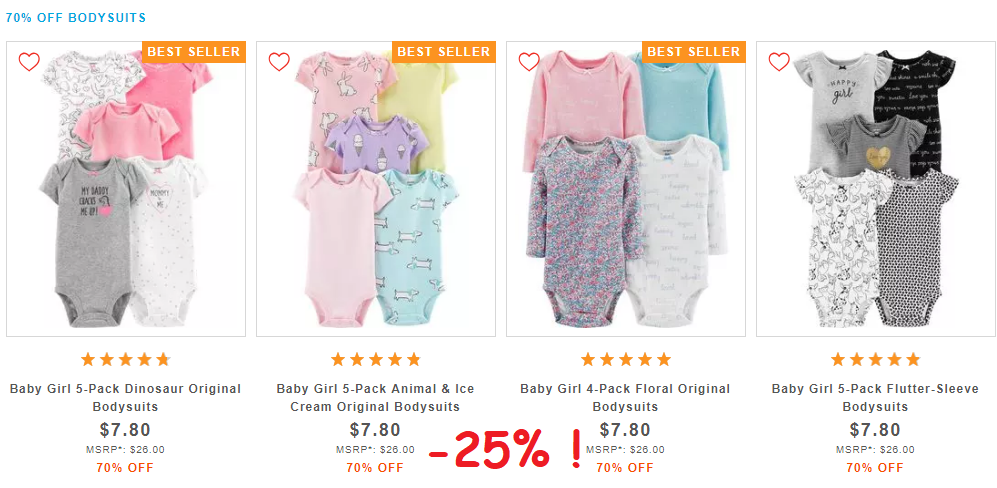Image resolution: width=997 pixels, height=488 pixels.
Task: Favorite the Animal & Ice Cream Bodysuits heart
Action: tap(279, 62)
